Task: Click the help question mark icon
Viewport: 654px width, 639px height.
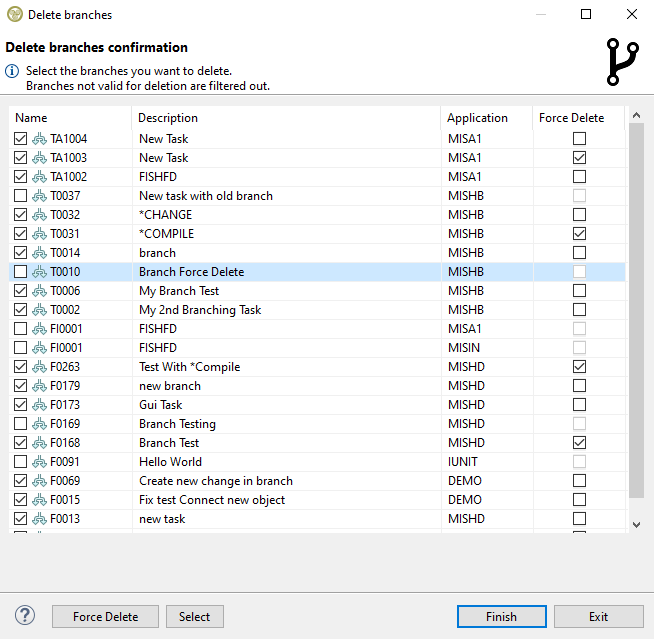Action: coord(26,616)
